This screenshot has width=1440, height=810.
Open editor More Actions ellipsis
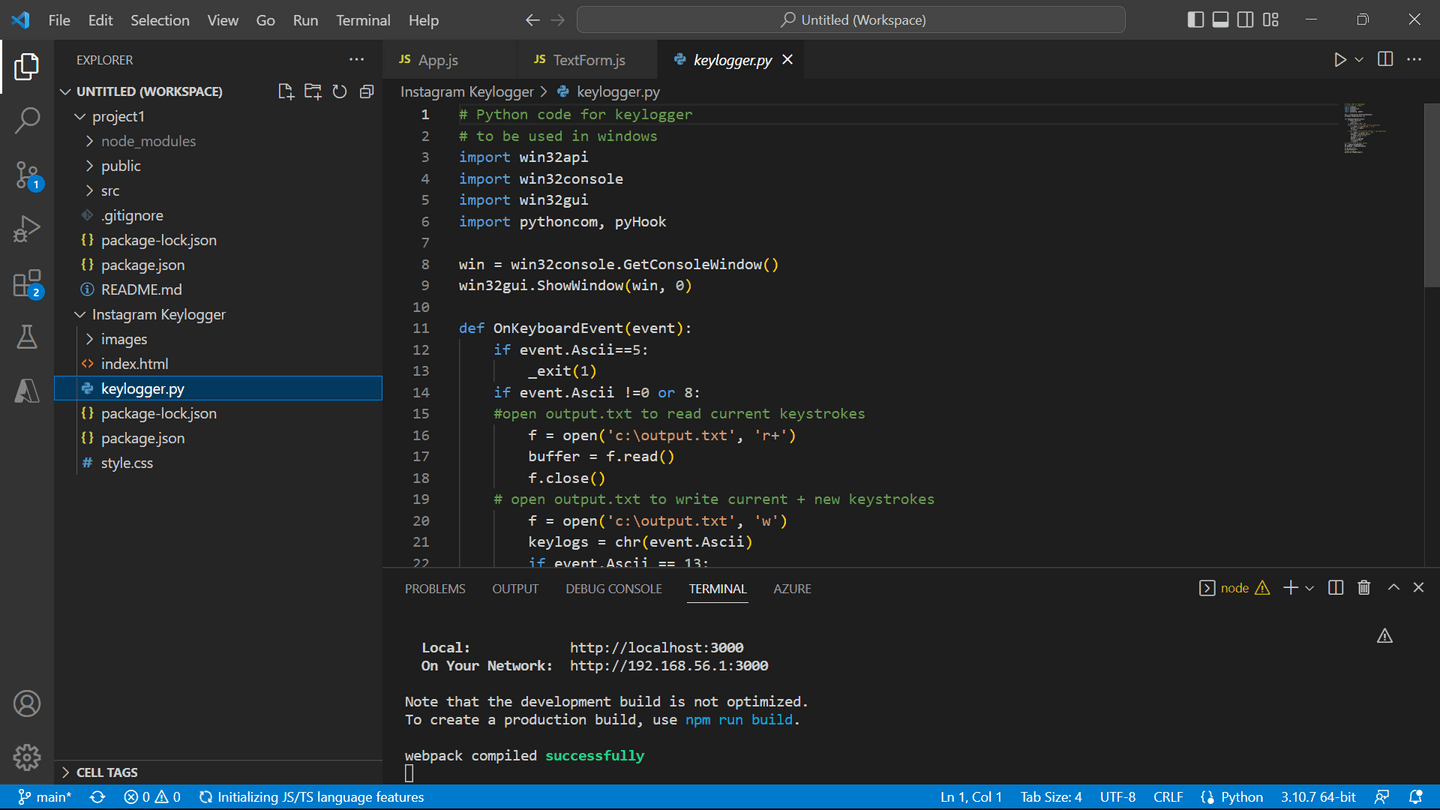1414,60
